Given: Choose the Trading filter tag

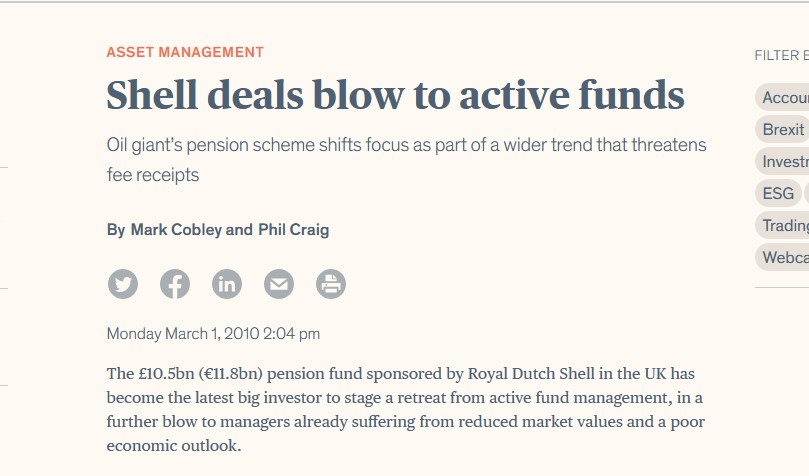Looking at the screenshot, I should 784,225.
